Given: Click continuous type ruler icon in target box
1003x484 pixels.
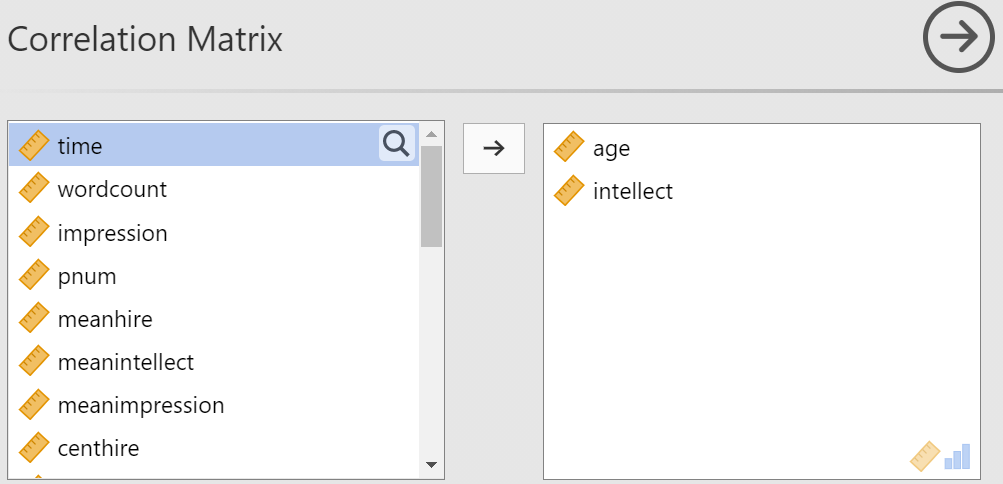Looking at the screenshot, I should 925,457.
